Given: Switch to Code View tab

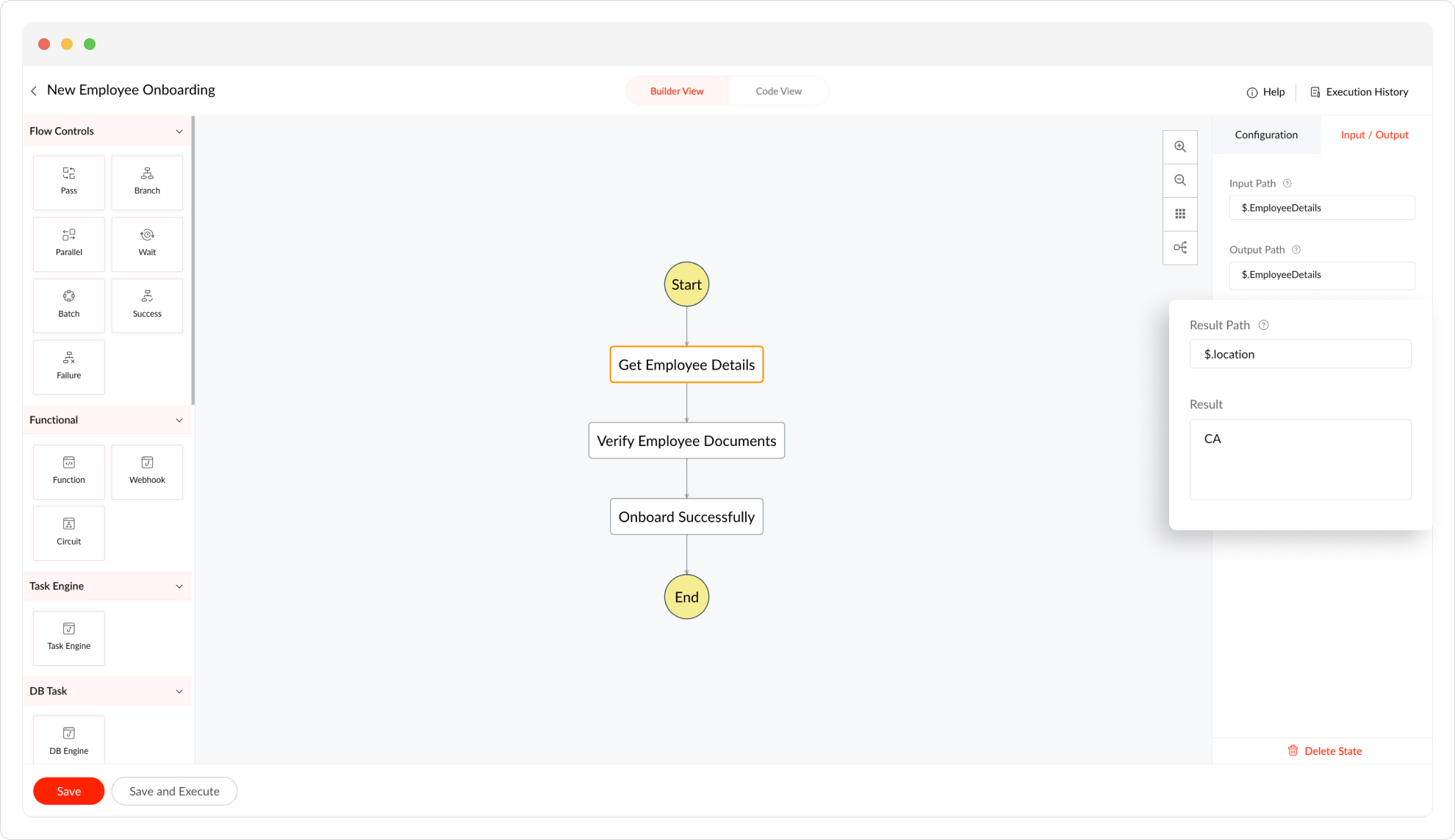Looking at the screenshot, I should (778, 91).
